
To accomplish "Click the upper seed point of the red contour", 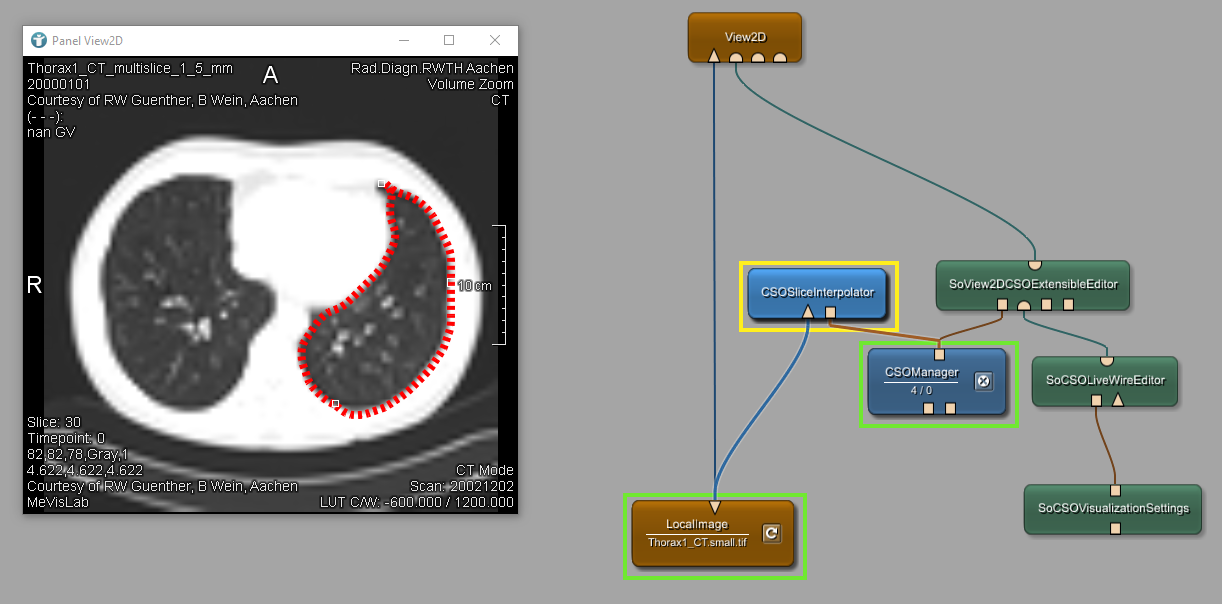I will click(381, 184).
